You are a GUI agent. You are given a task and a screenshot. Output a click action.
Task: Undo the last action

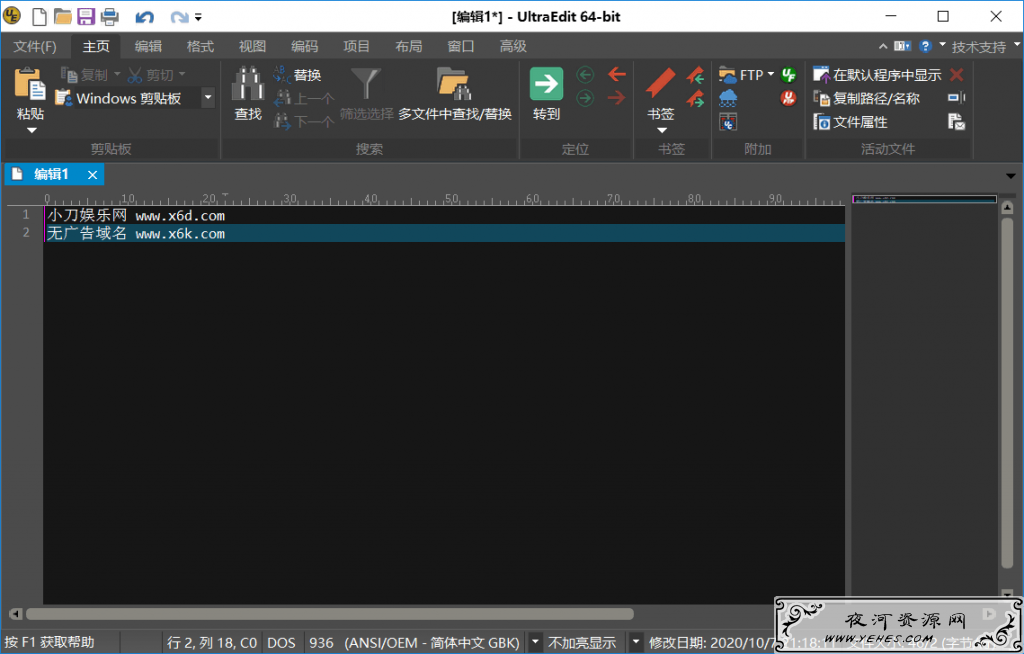point(144,17)
